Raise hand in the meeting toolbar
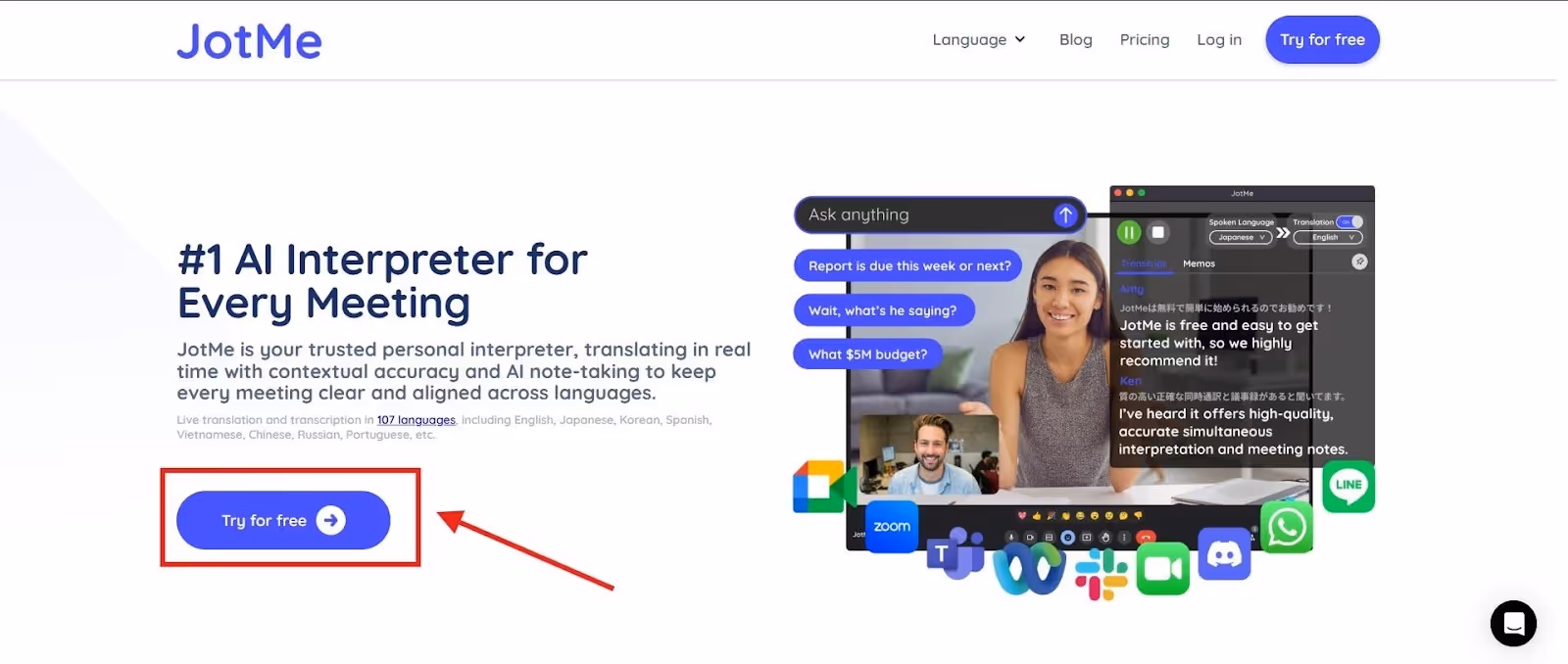Screen dimensions: 1568x664 1105,537
